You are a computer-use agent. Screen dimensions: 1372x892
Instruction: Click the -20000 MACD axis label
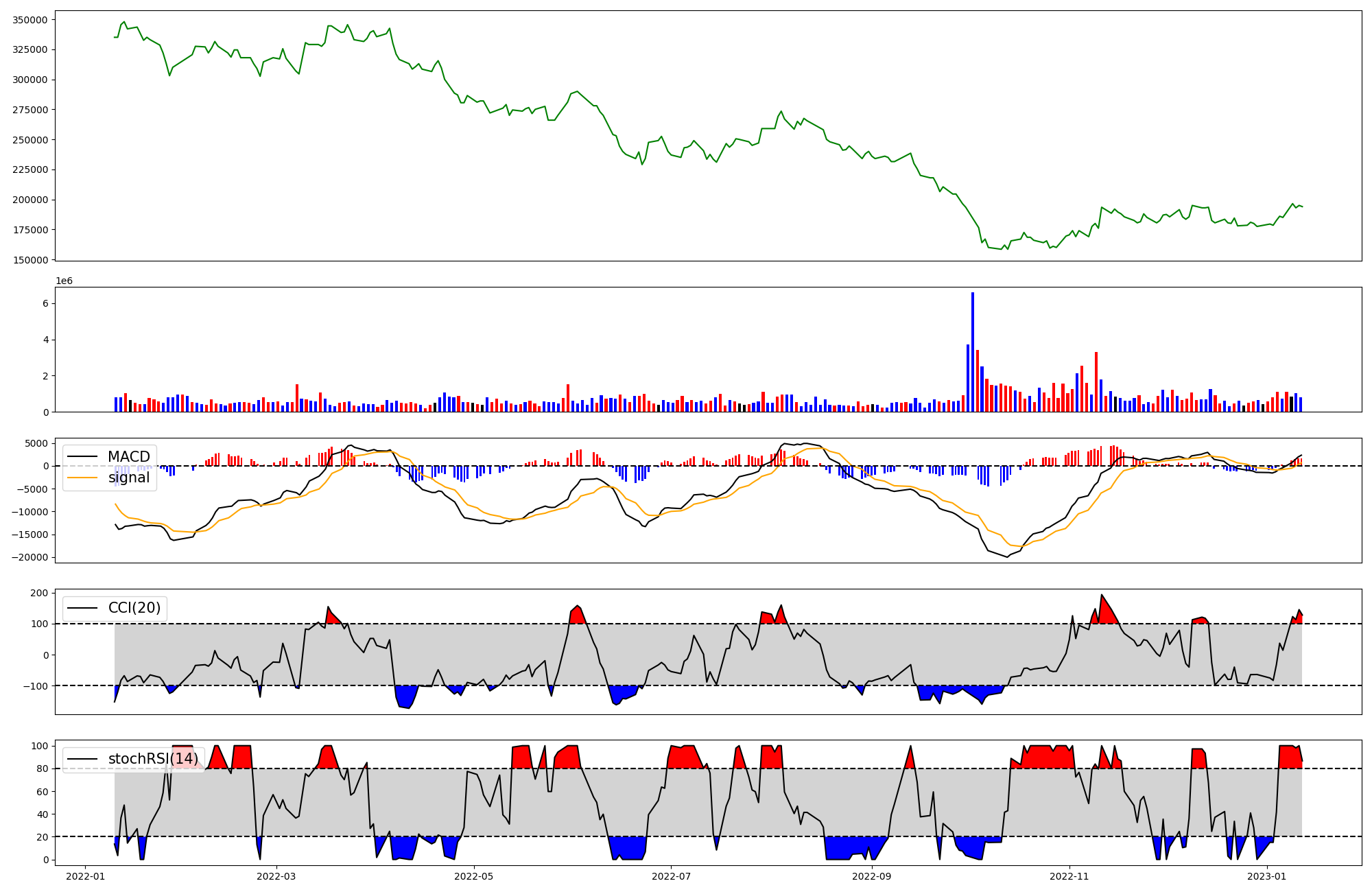[x=29, y=557]
